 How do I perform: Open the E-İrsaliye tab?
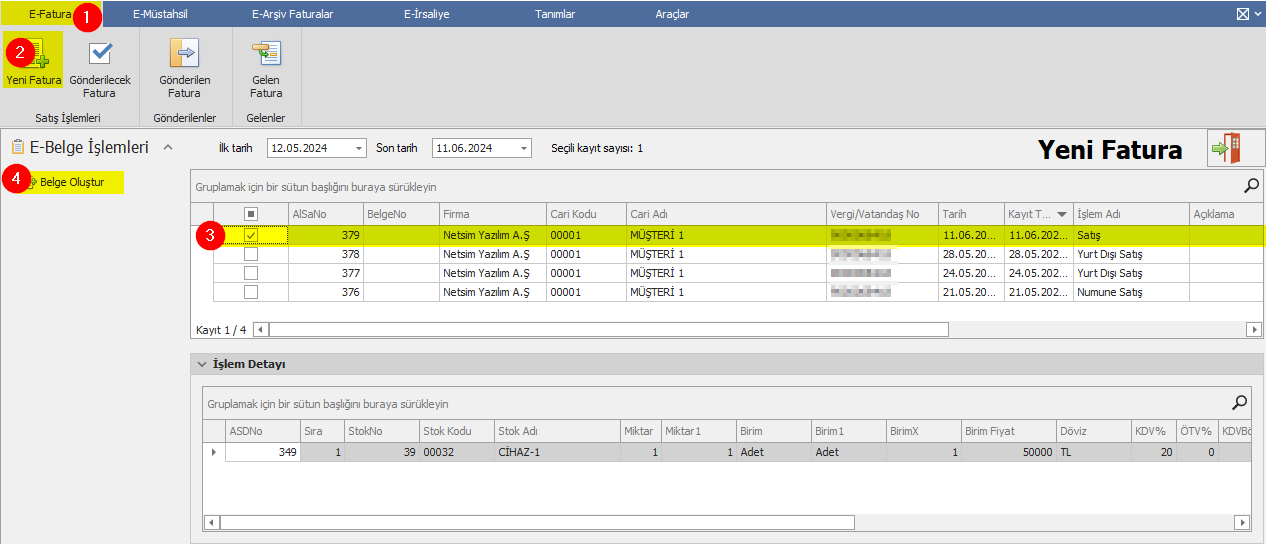tap(427, 14)
